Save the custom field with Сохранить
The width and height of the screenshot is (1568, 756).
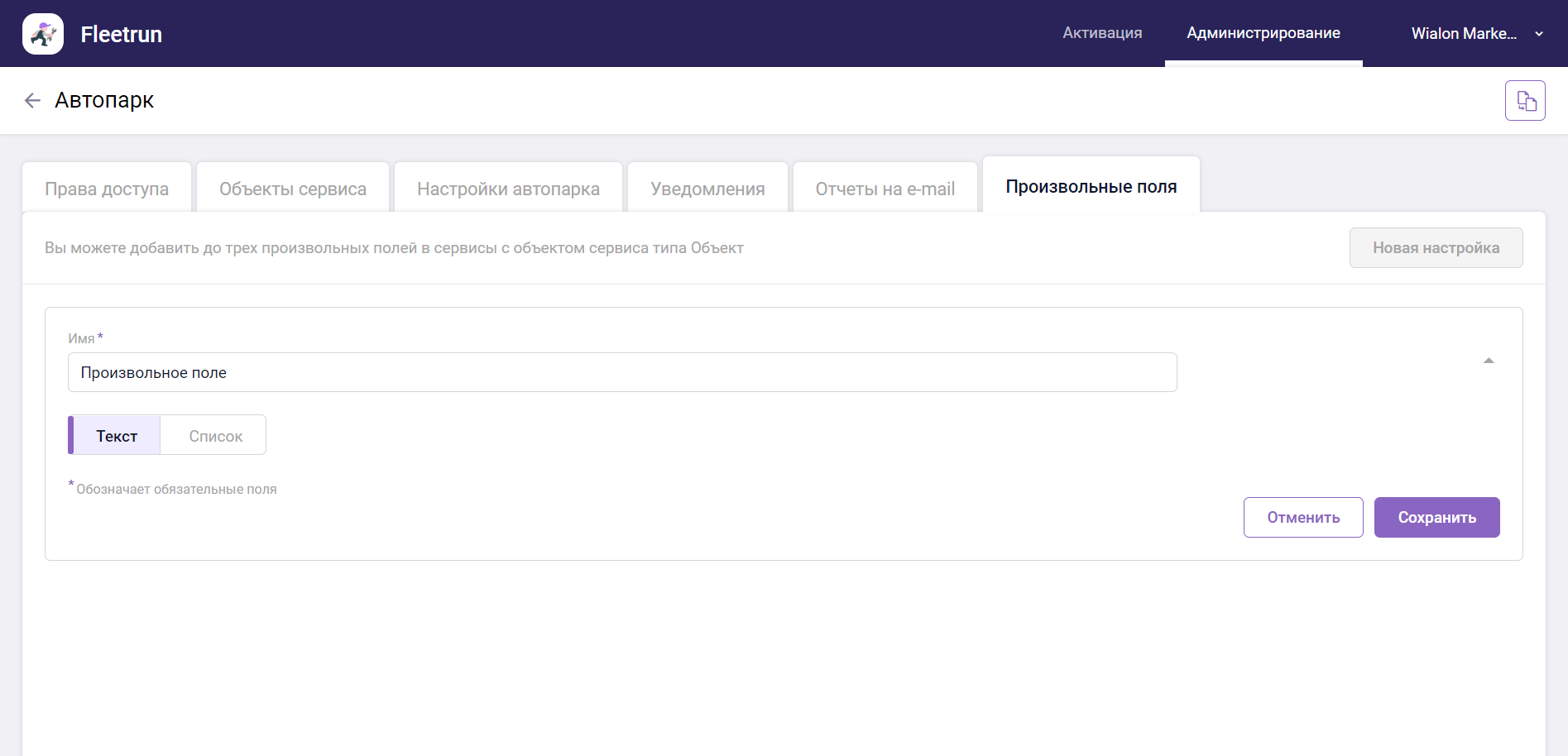(1436, 517)
